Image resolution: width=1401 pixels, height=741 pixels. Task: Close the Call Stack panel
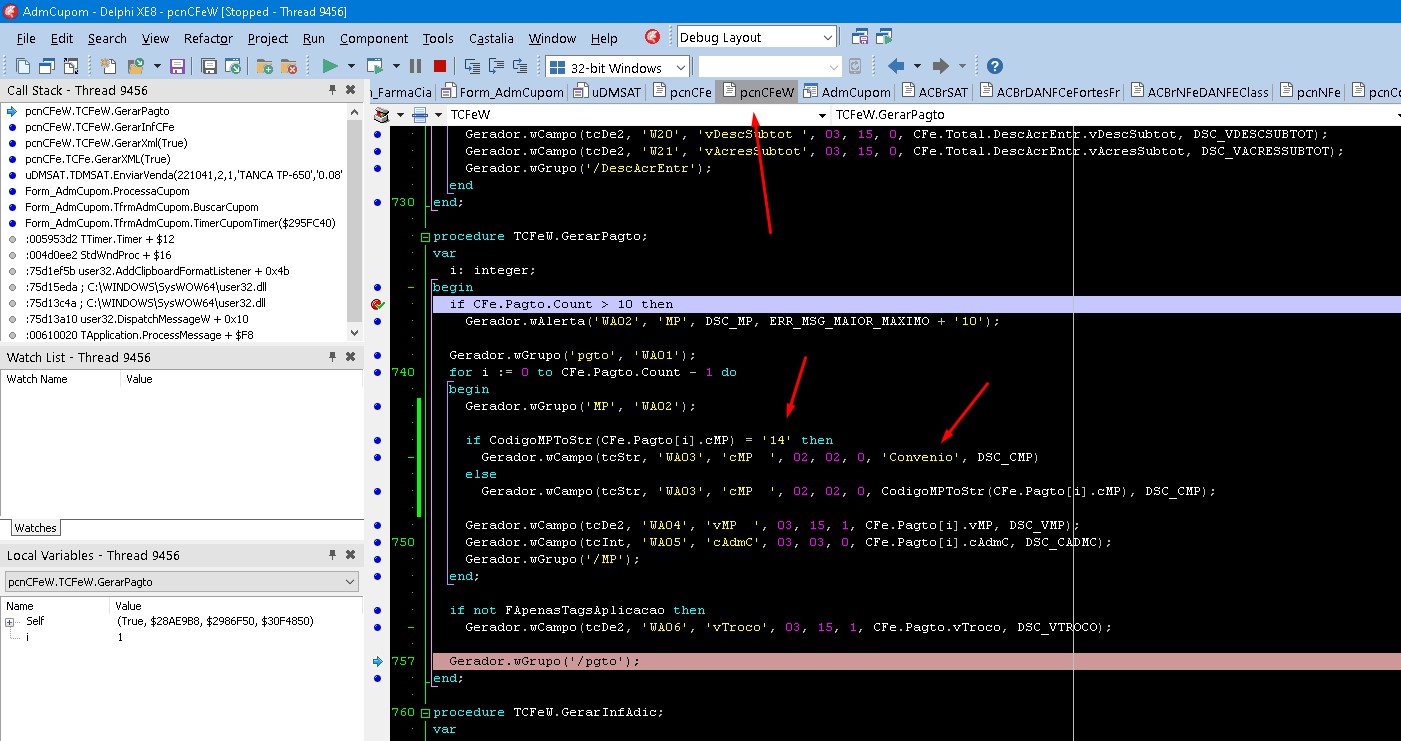tap(351, 90)
